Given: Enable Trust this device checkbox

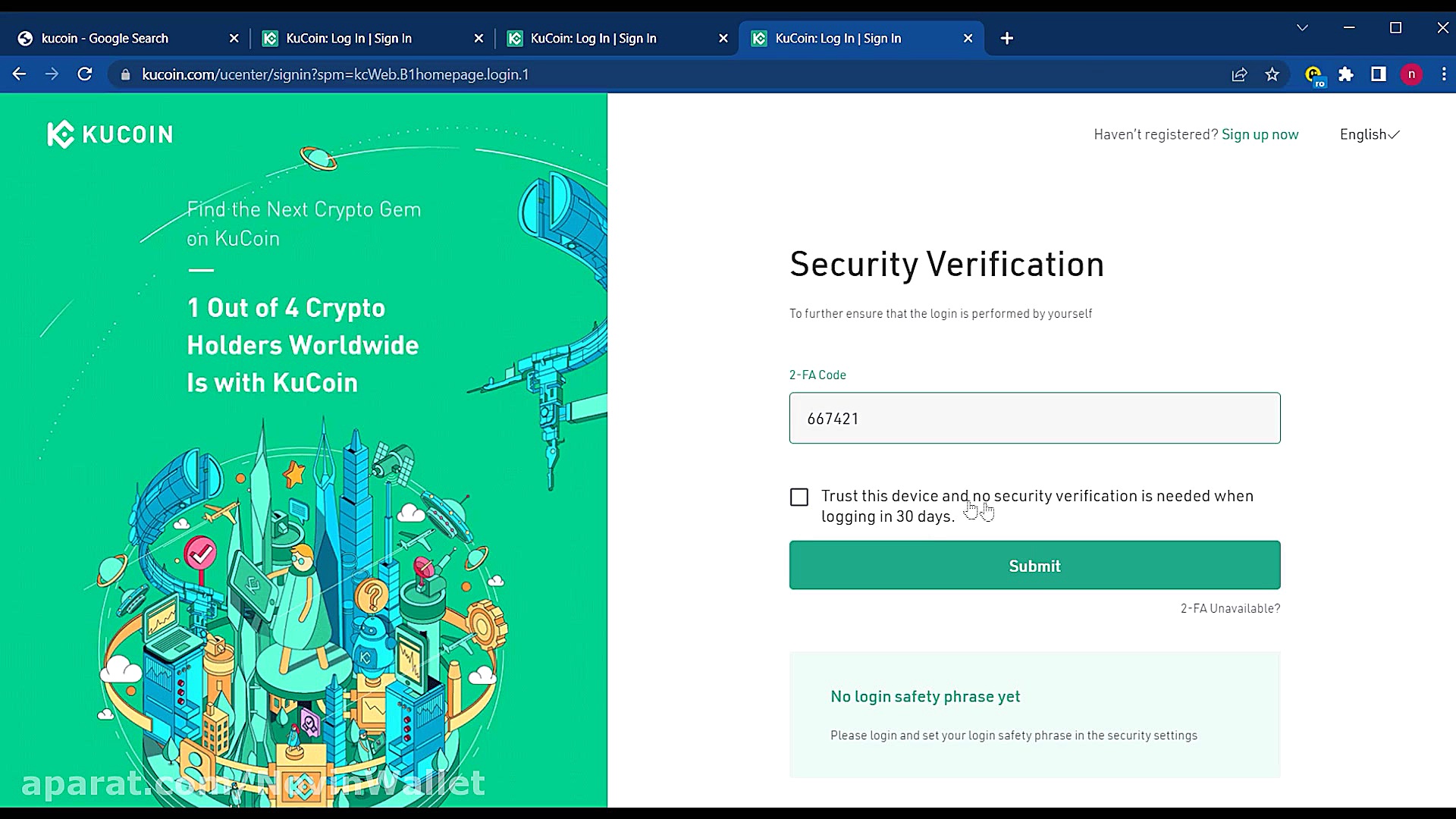Looking at the screenshot, I should (x=799, y=497).
